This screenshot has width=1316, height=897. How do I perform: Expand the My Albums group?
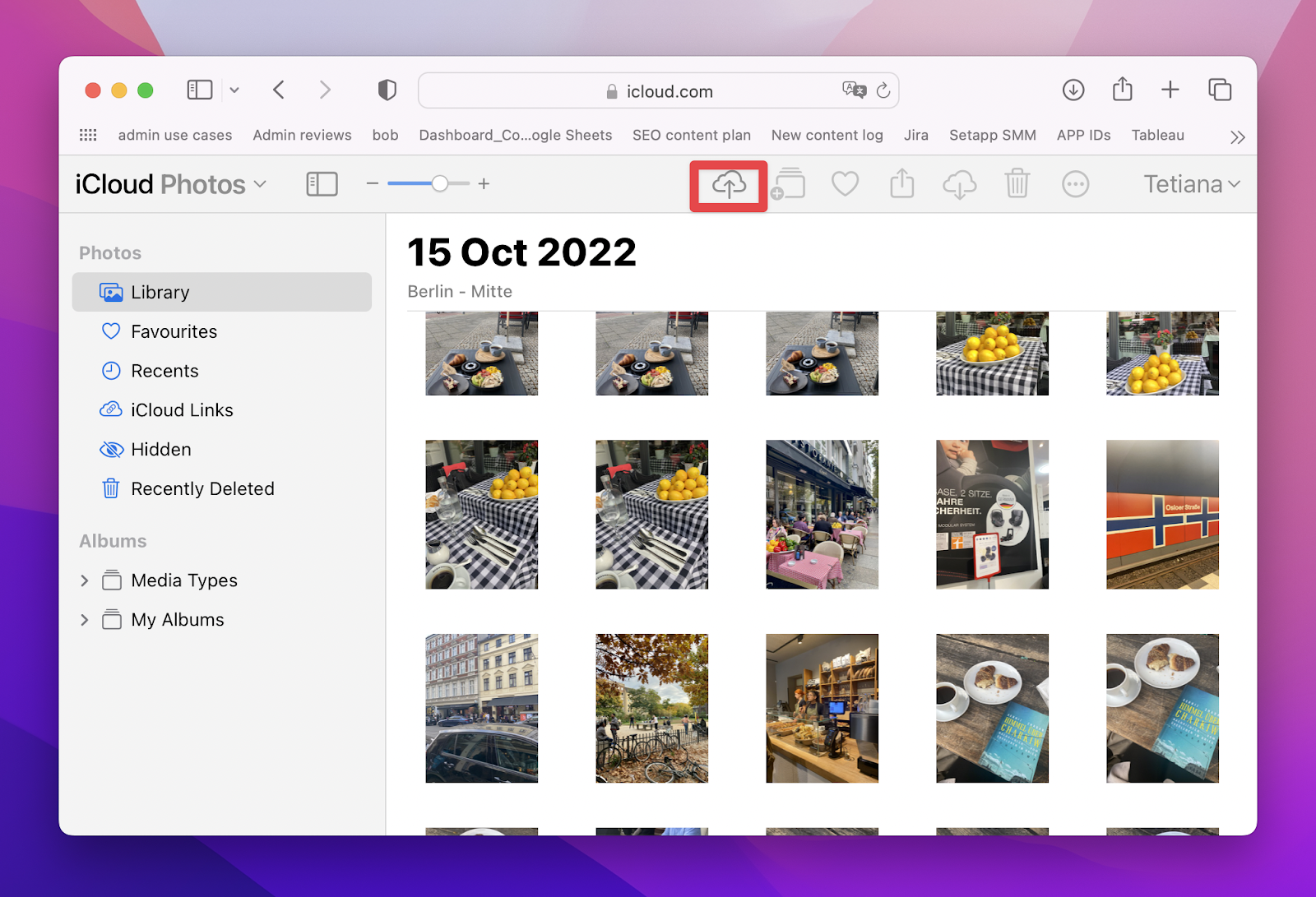click(84, 620)
